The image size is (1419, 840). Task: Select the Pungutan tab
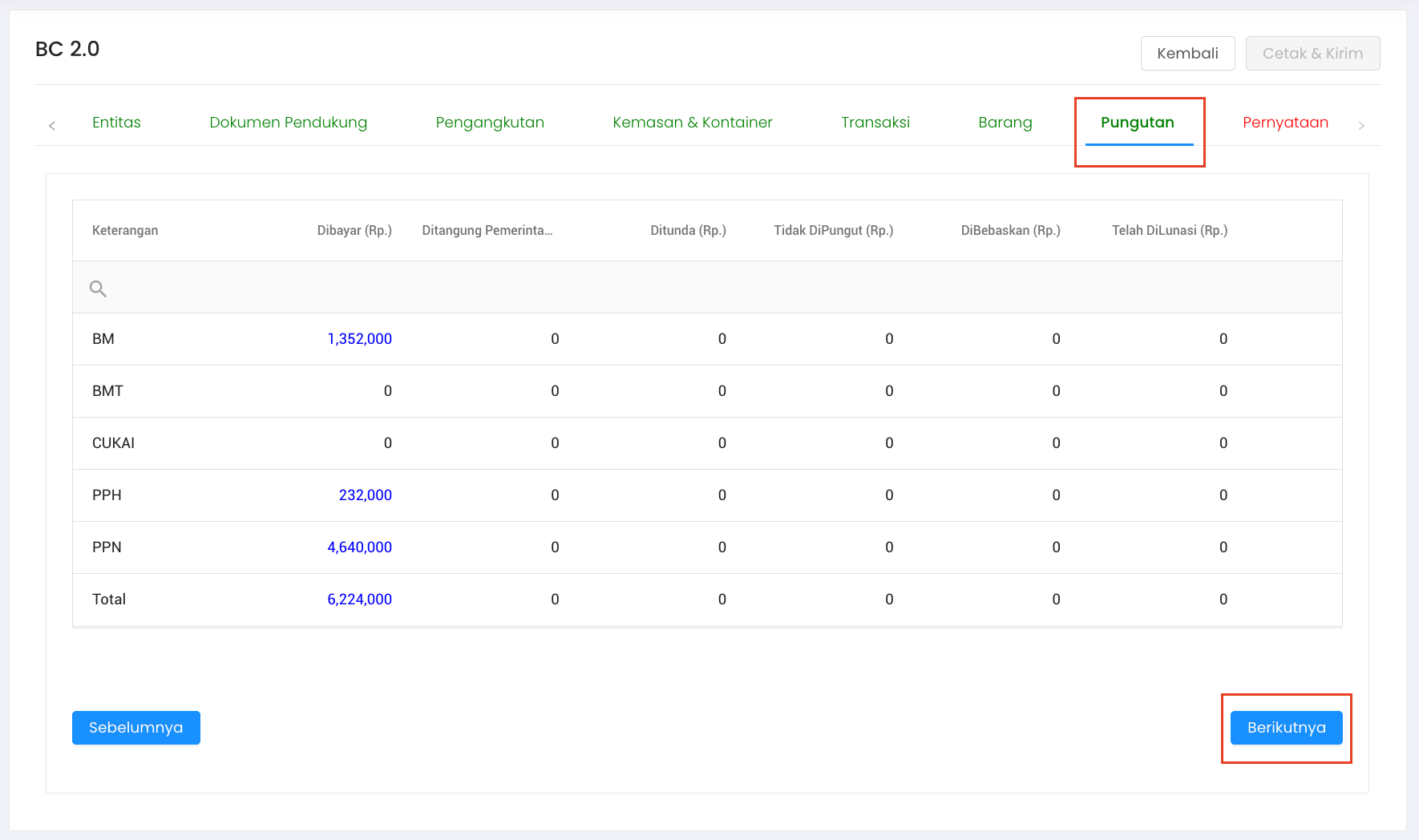[x=1137, y=123]
